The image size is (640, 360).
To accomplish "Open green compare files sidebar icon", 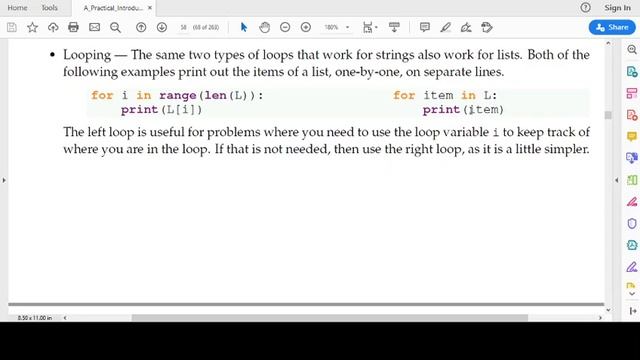I will click(632, 180).
